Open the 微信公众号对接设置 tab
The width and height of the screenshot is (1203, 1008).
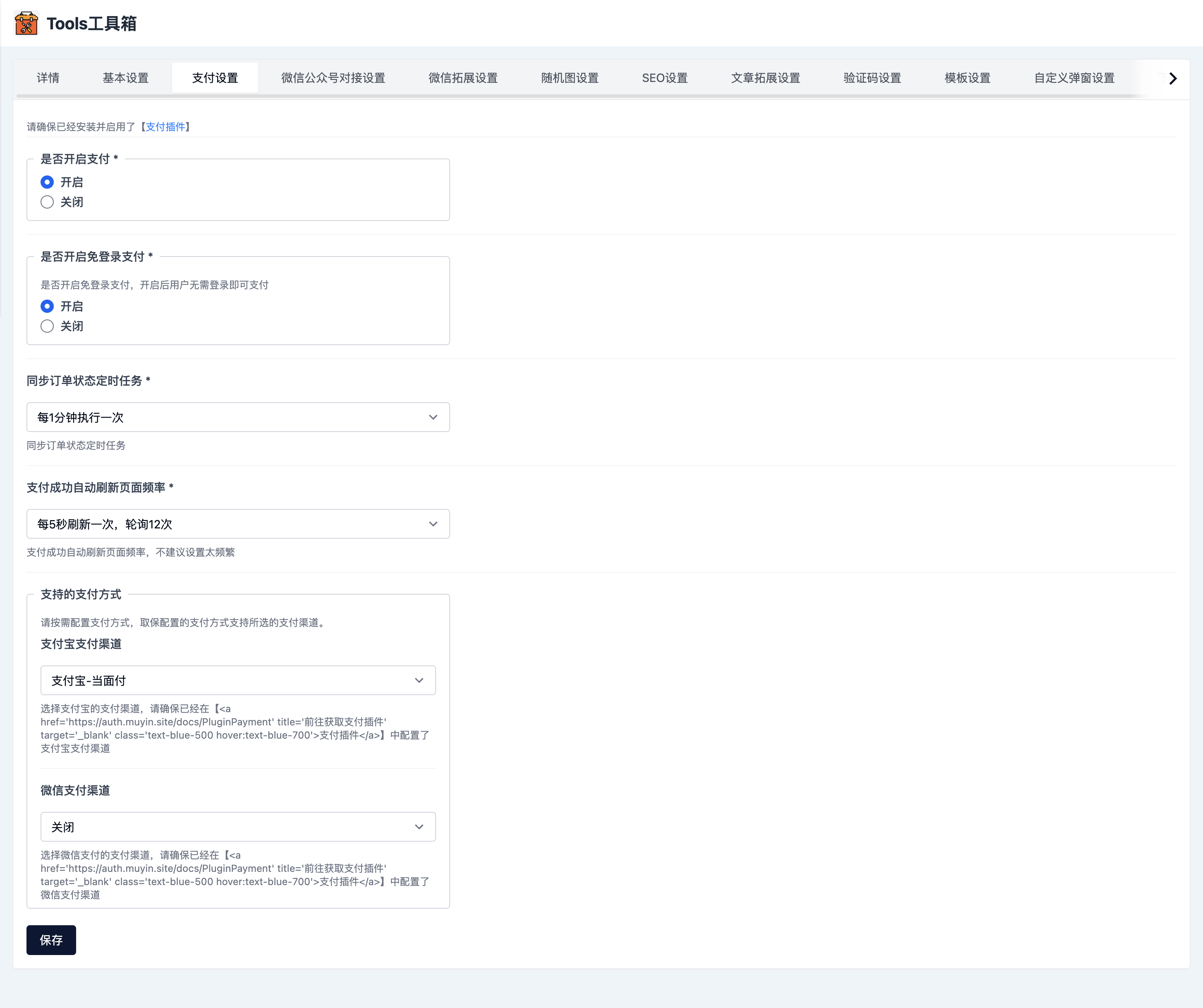pos(333,78)
